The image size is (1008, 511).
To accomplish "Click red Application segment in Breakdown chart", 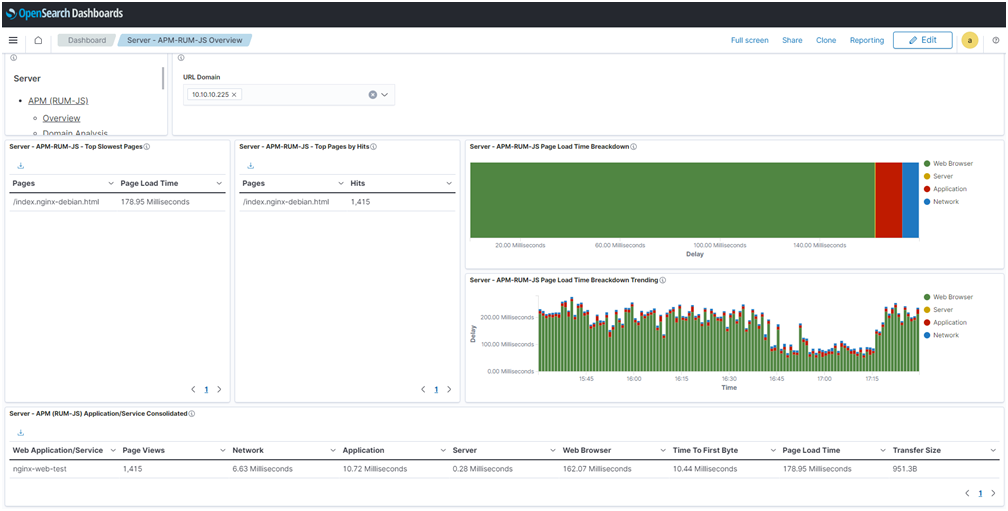I will 889,200.
